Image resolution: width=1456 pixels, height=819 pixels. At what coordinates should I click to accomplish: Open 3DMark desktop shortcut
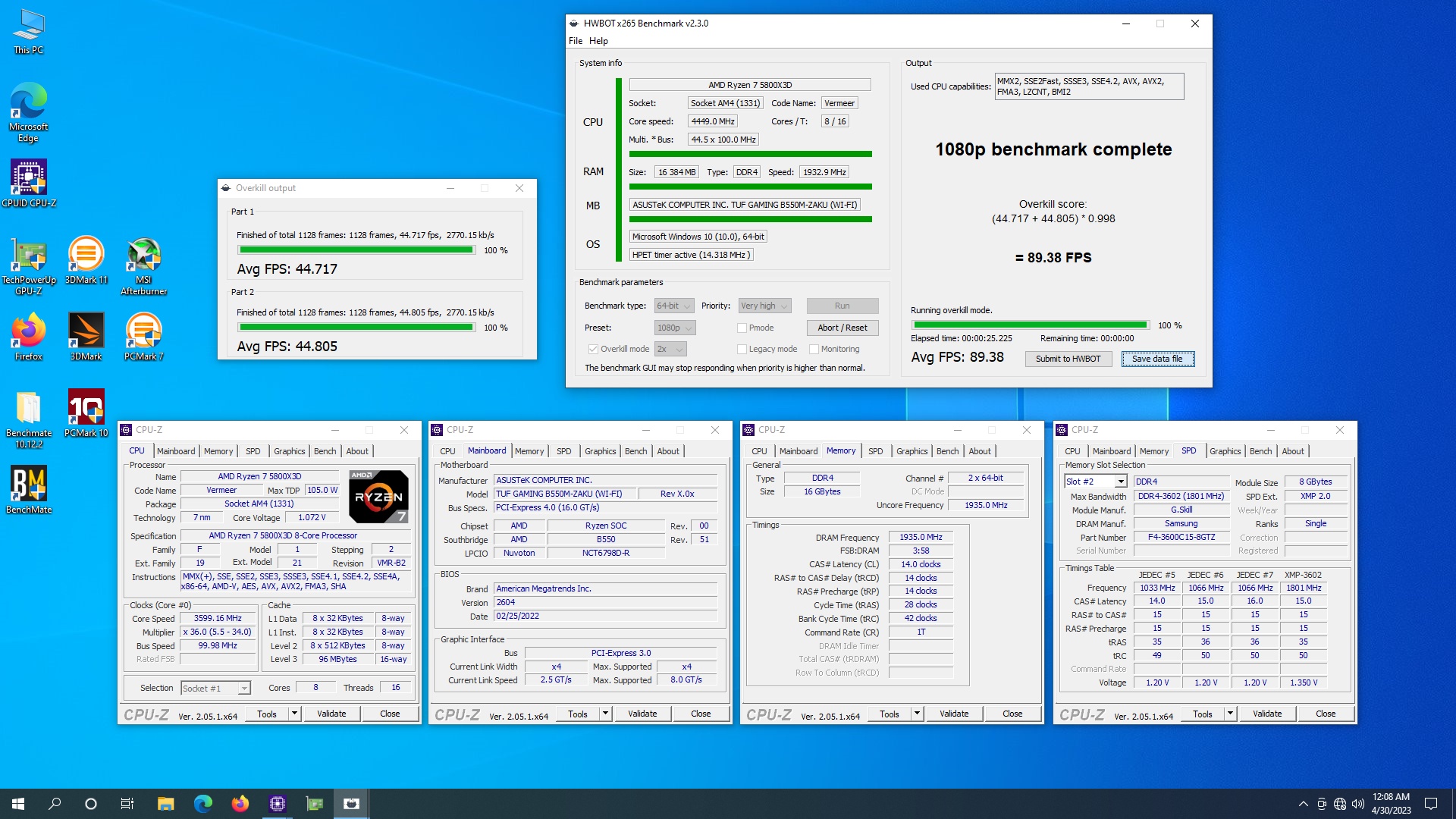[x=86, y=337]
